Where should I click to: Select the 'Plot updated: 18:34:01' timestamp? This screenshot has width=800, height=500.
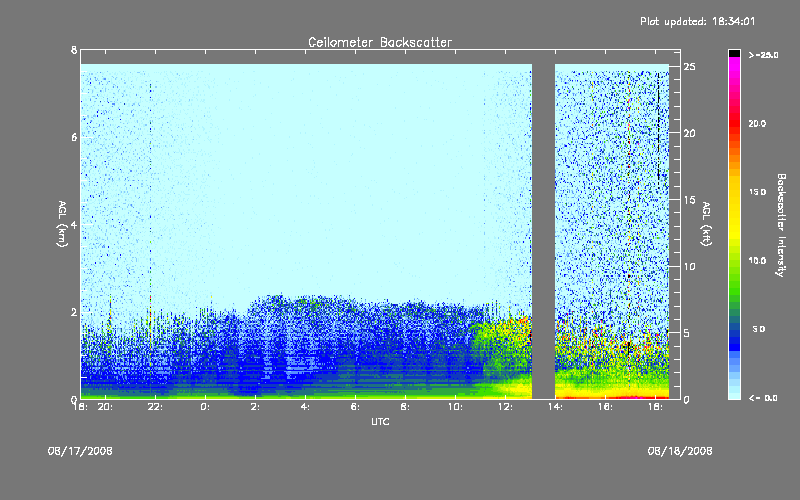coord(697,21)
